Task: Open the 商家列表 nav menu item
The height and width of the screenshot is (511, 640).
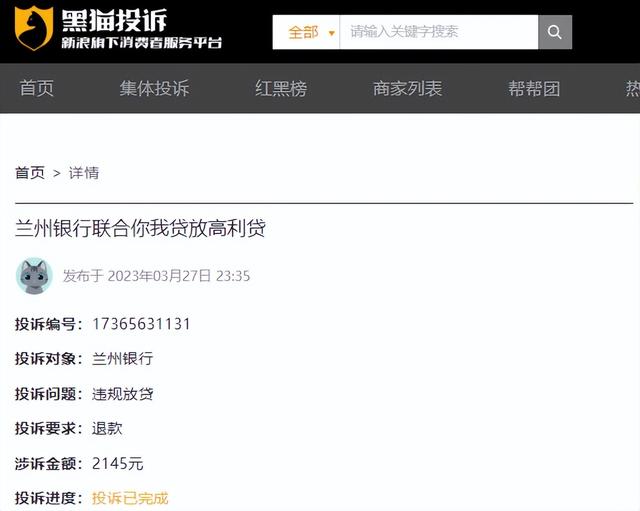Action: coord(407,88)
